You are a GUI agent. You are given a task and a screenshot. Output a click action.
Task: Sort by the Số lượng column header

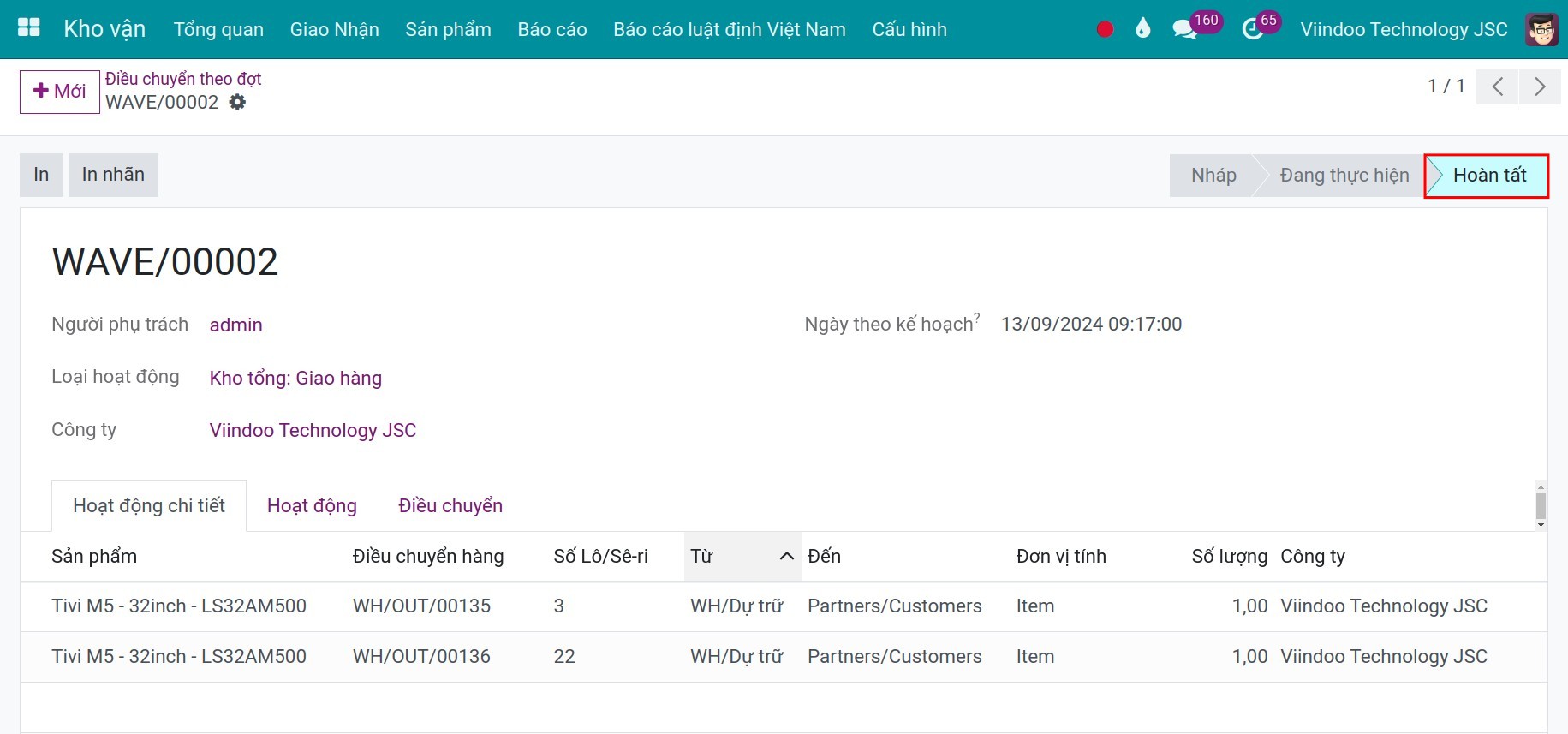point(1229,557)
